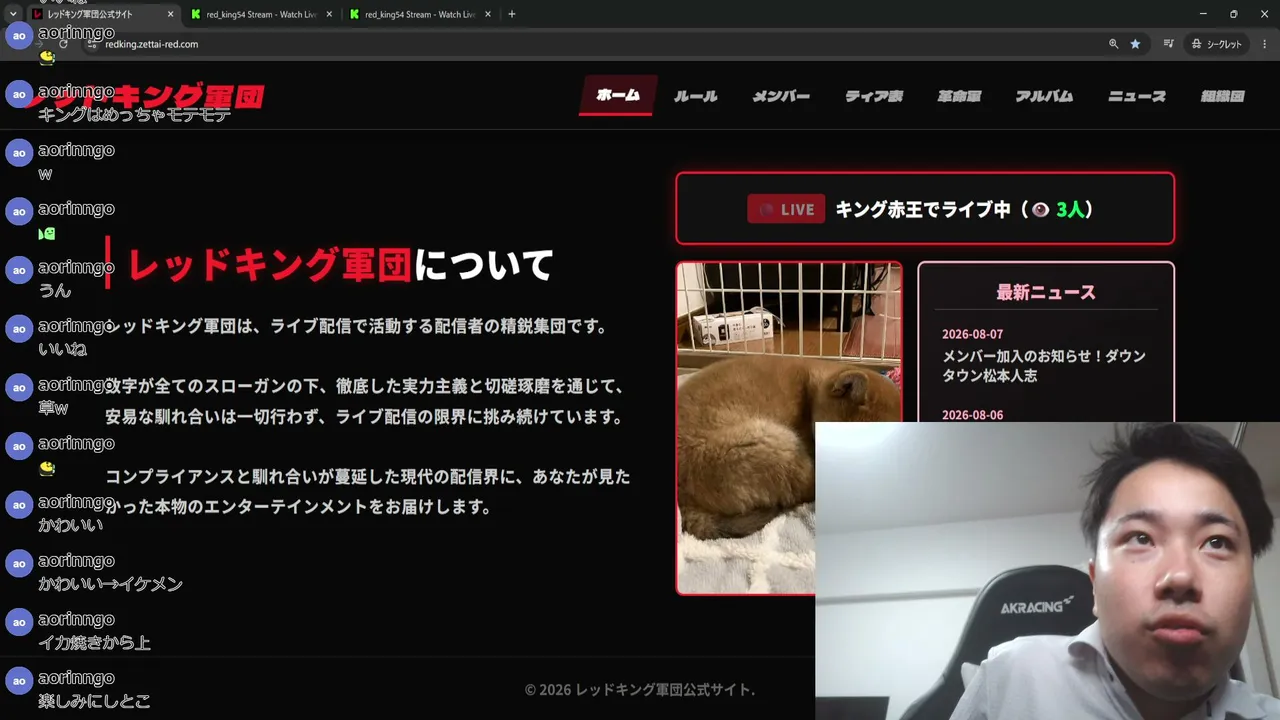Viewport: 1280px width, 720px height.
Task: Click the シークレット incognito indicator
Action: (1217, 44)
